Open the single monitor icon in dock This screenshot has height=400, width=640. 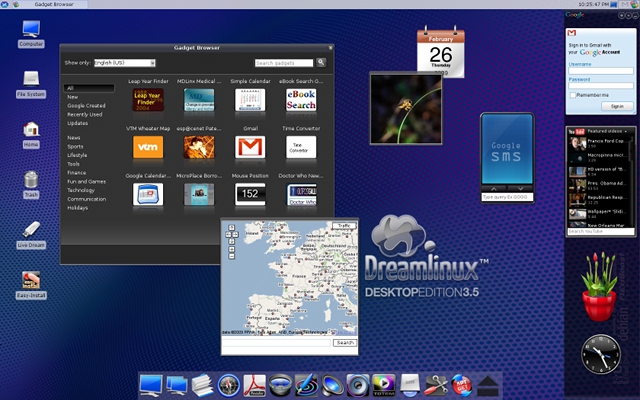(150, 385)
